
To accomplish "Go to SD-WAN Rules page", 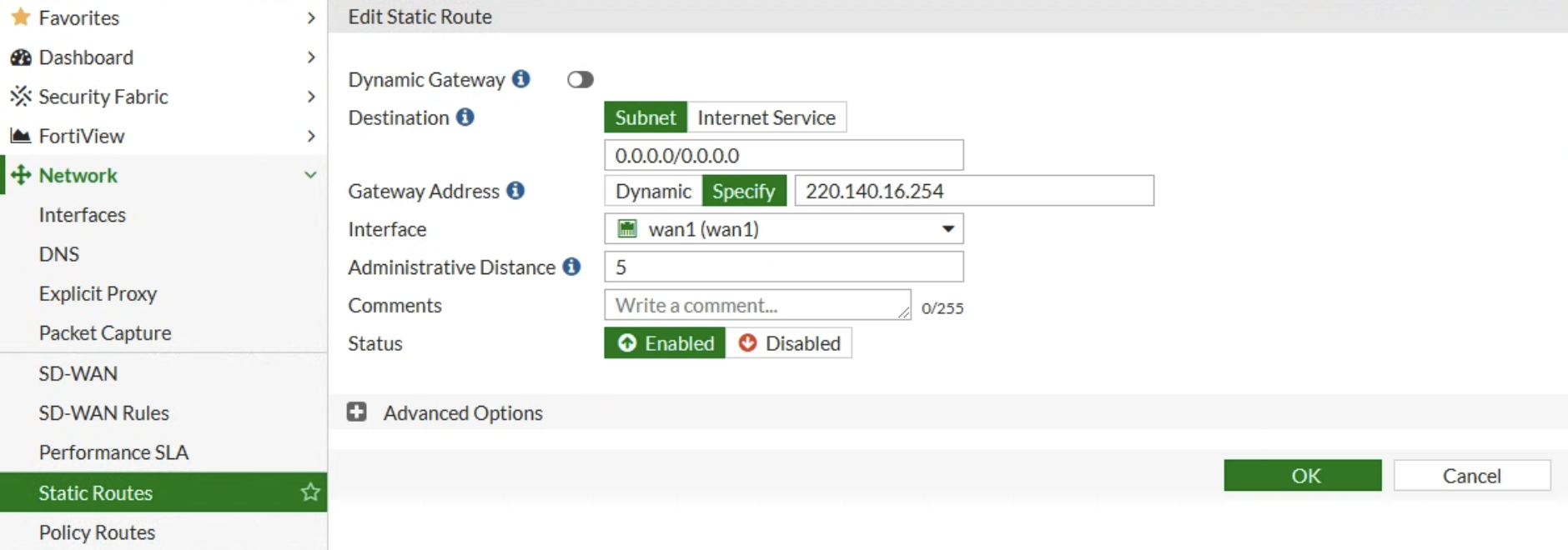I will click(x=103, y=413).
